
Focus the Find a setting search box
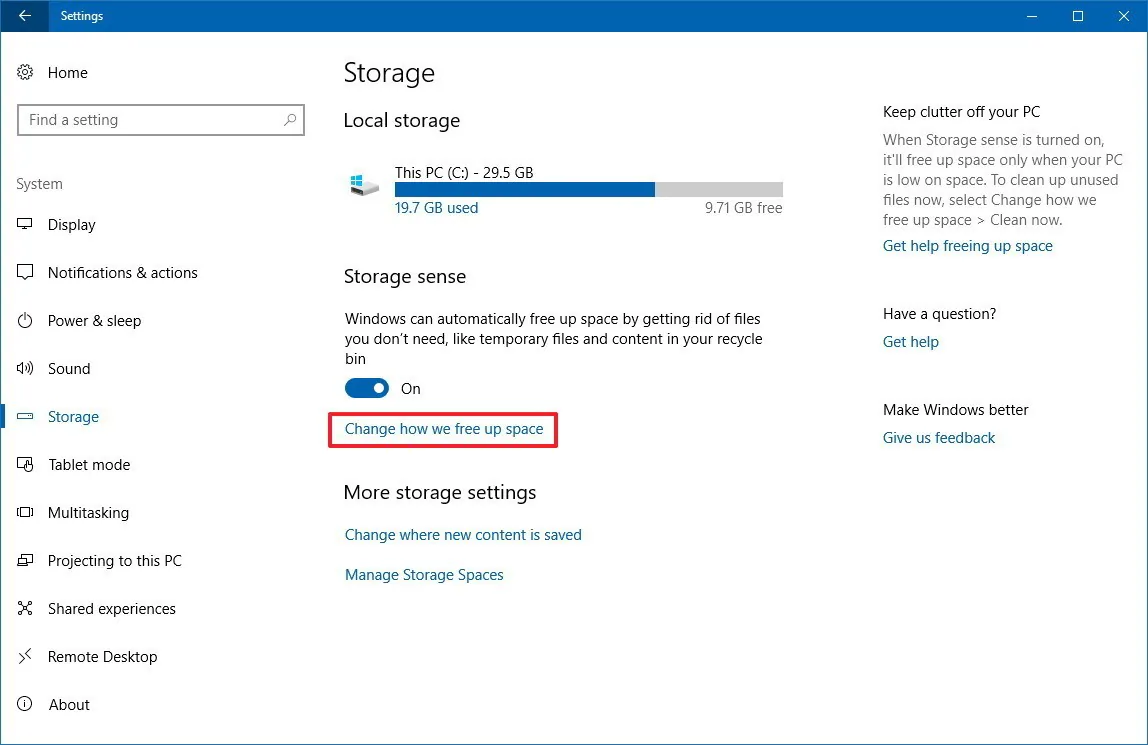click(x=160, y=120)
